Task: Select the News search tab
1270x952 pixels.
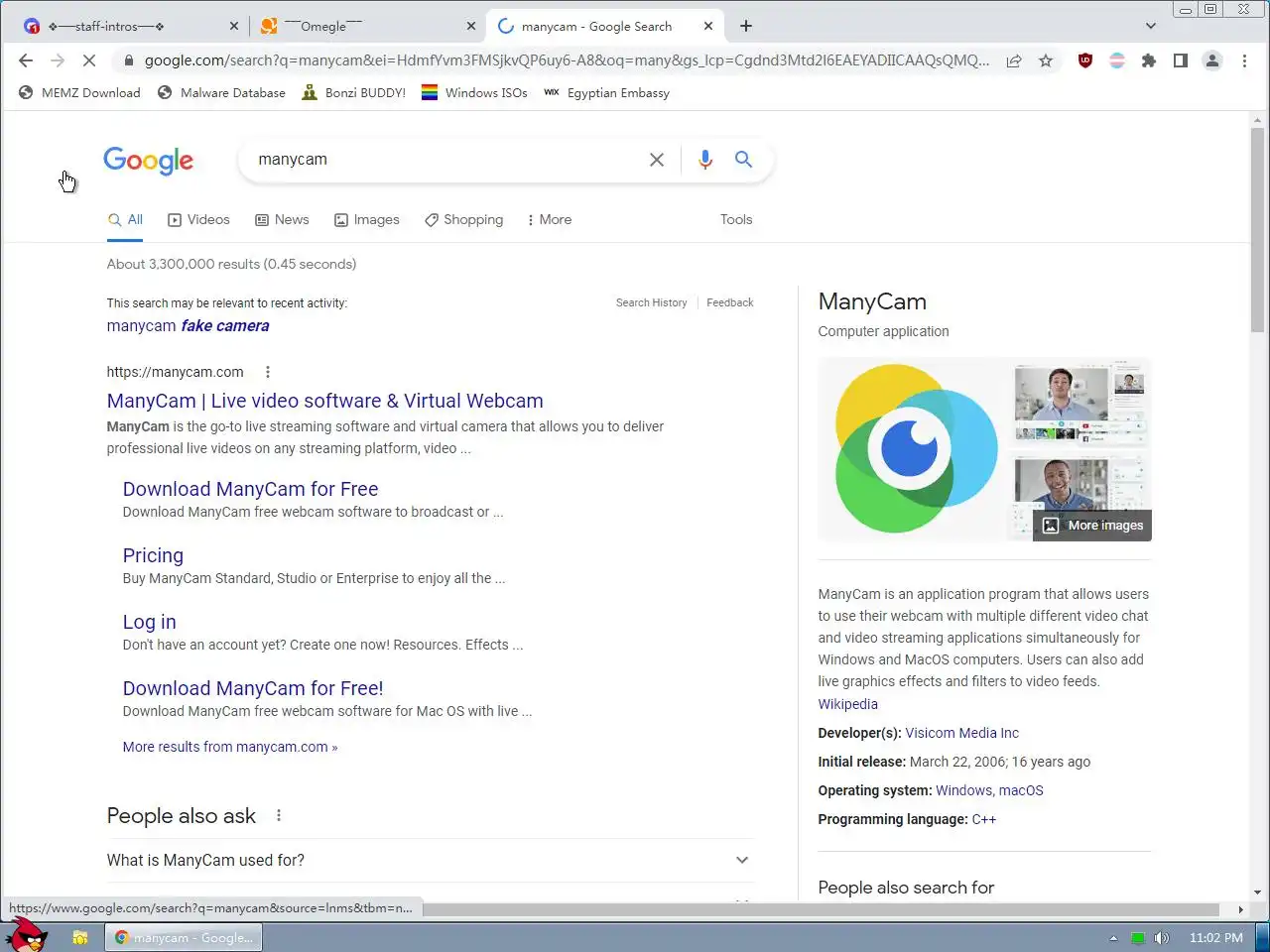Action: (x=282, y=220)
